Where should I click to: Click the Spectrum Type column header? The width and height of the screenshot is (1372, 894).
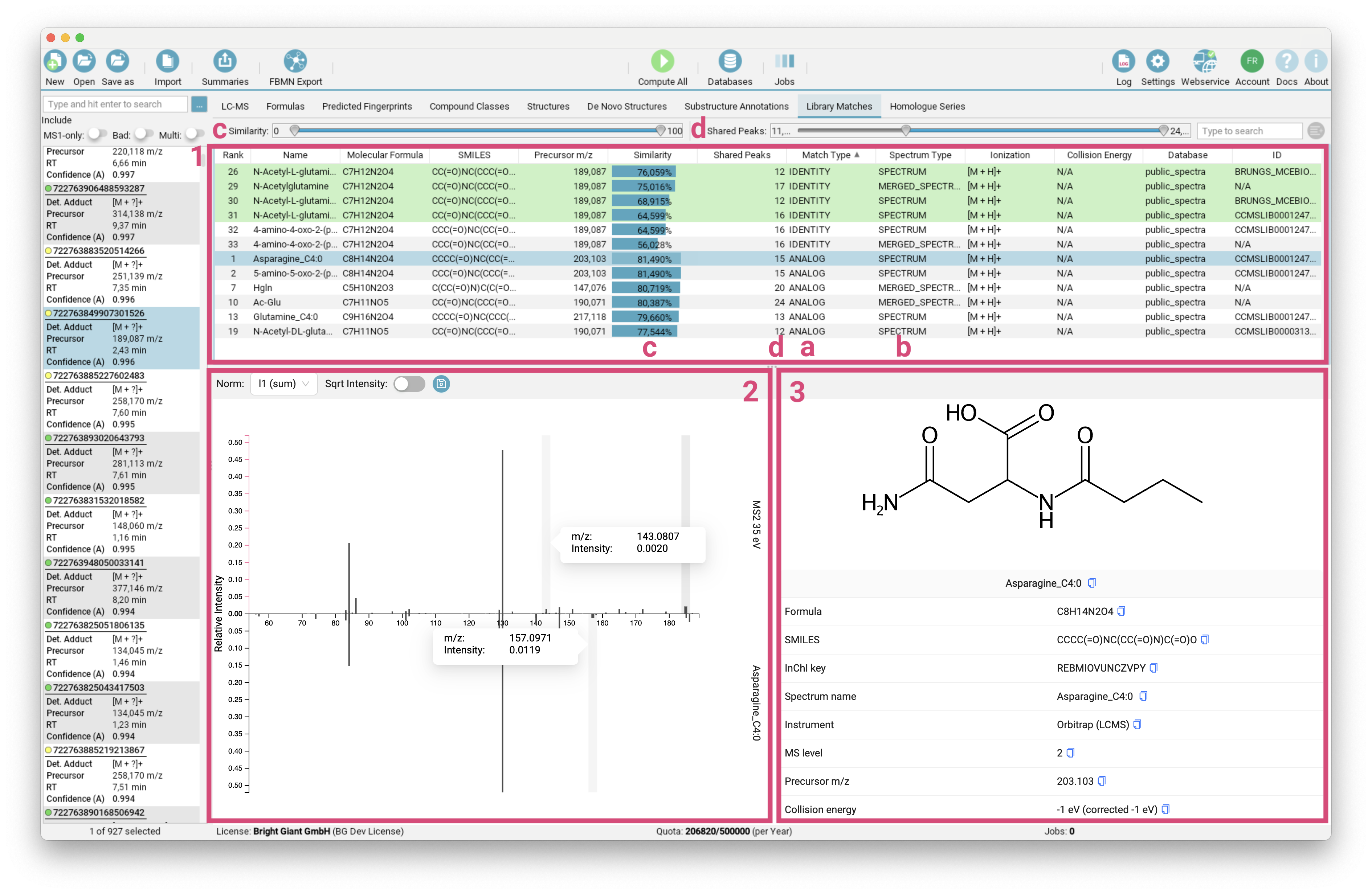tap(919, 155)
